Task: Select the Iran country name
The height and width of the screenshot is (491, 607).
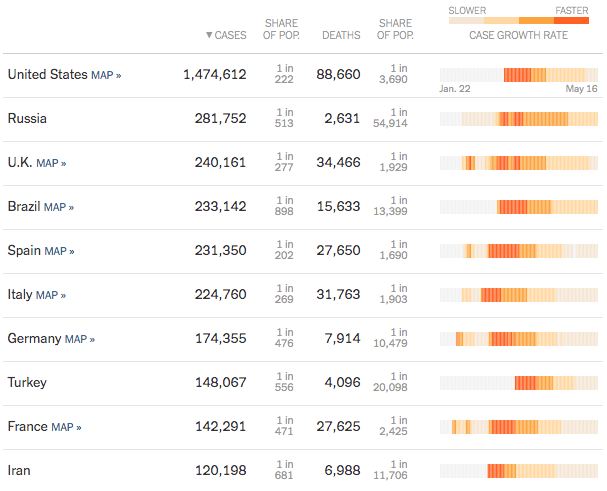Action: 19,470
